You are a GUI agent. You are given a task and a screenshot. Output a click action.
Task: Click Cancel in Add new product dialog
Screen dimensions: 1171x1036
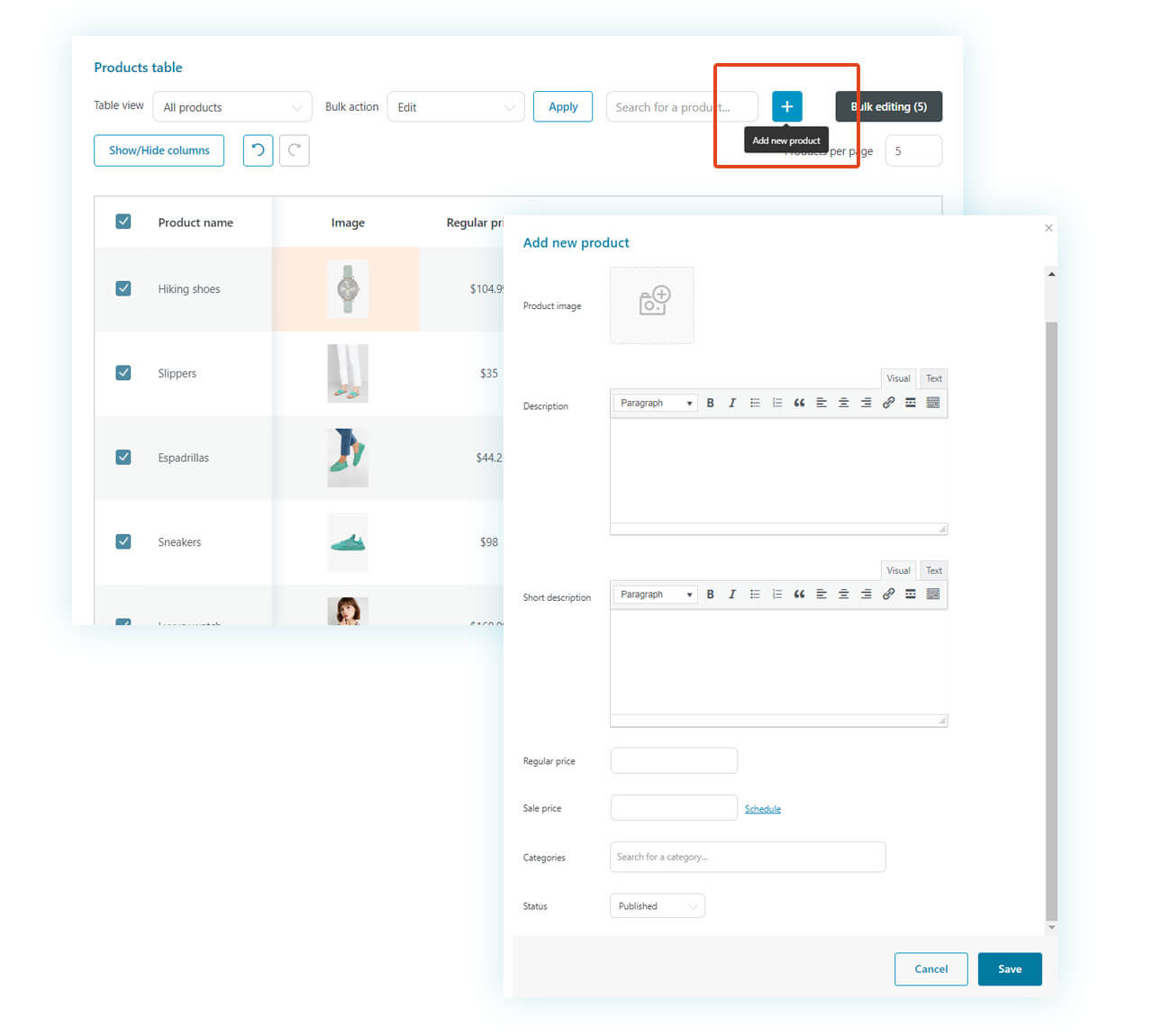930,968
